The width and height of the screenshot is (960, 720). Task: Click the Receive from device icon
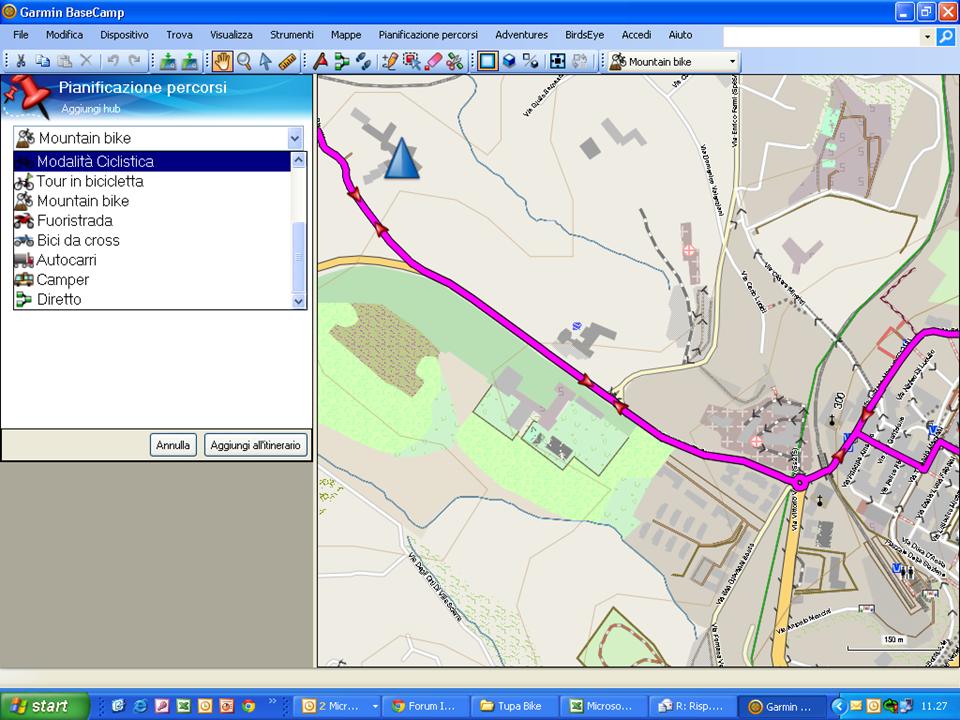coord(190,61)
